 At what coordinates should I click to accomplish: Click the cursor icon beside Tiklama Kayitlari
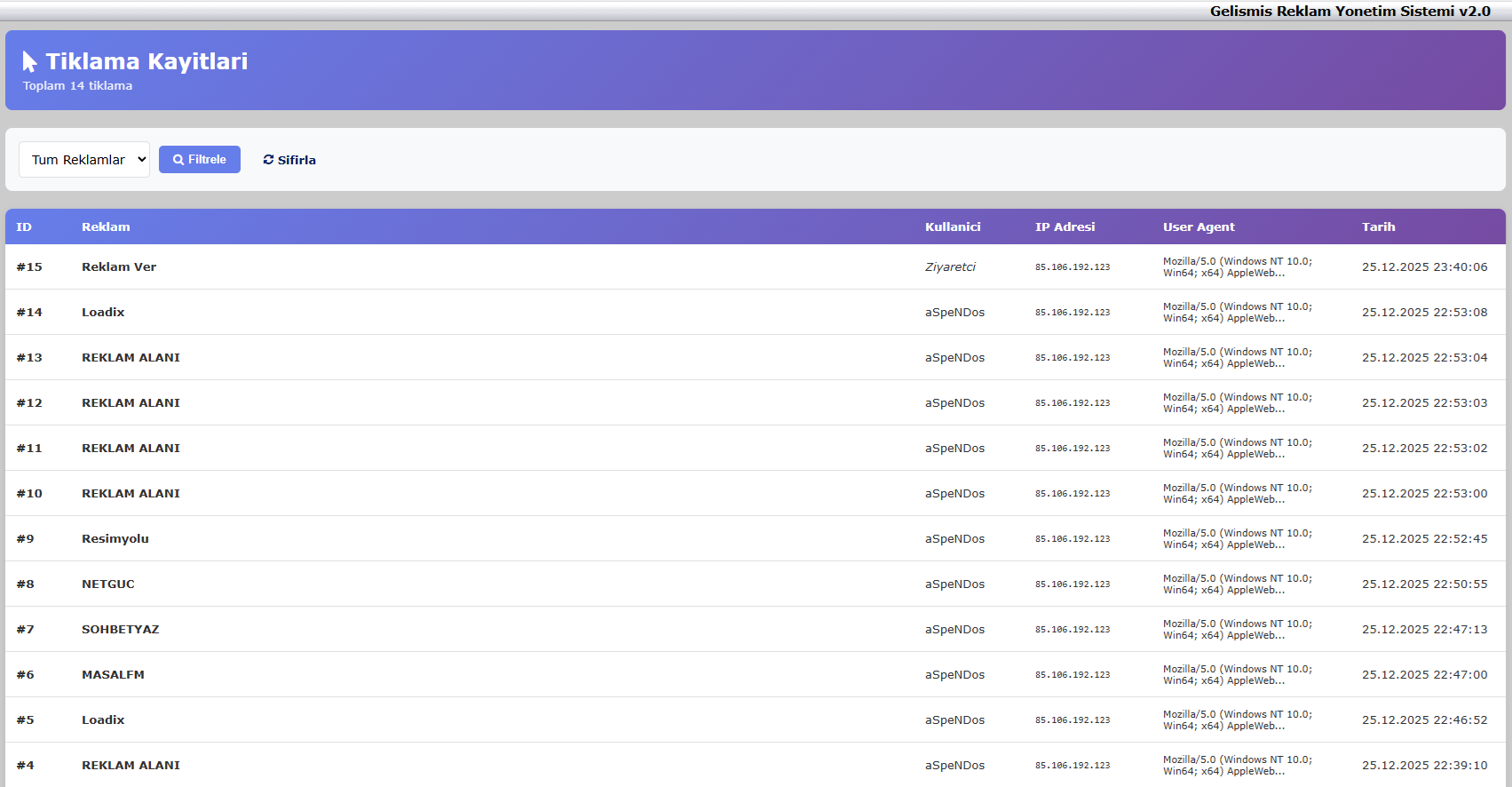[x=29, y=61]
